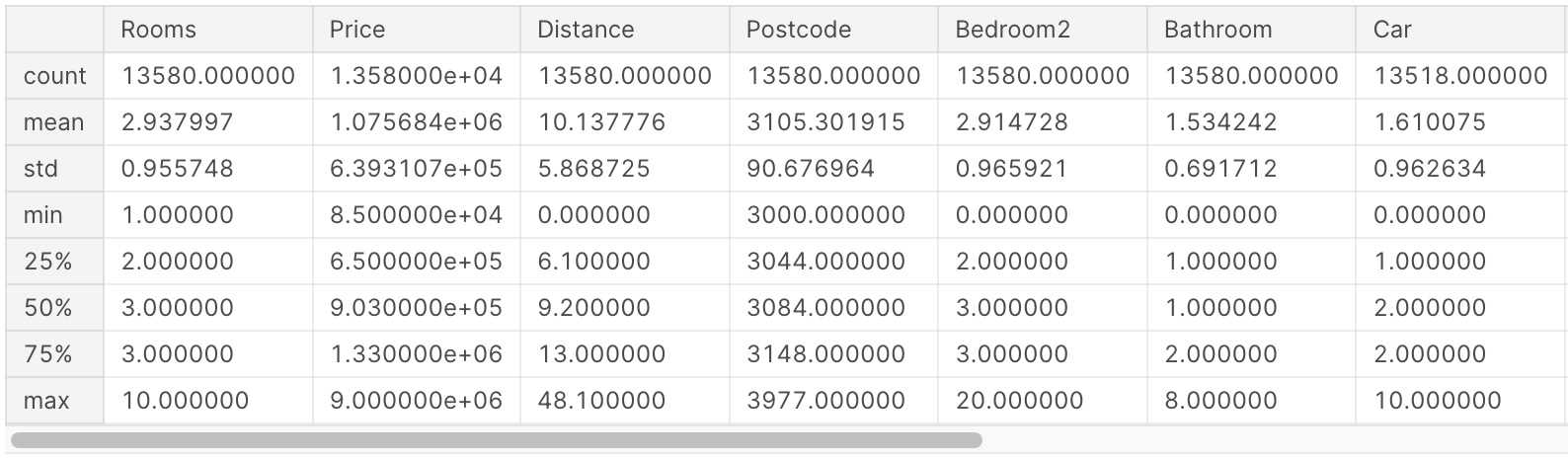Viewport: 1568px width, 458px height.
Task: Click the mean Price cell 1.075684e+06
Action: coord(416,122)
